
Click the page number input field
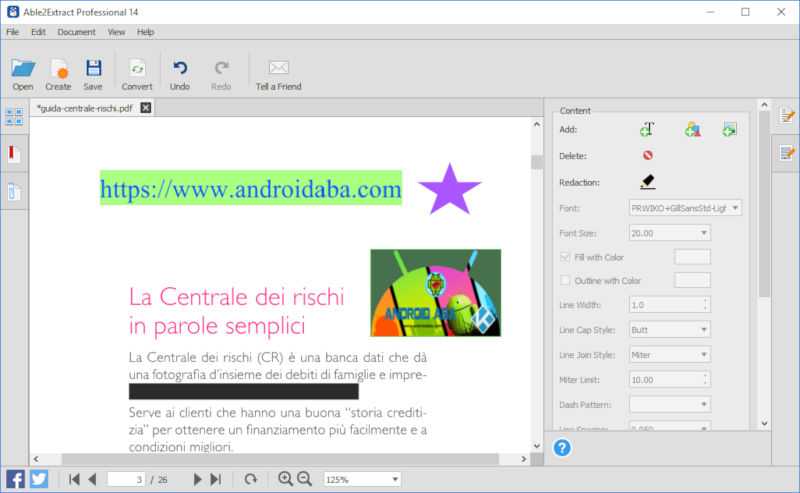point(127,479)
